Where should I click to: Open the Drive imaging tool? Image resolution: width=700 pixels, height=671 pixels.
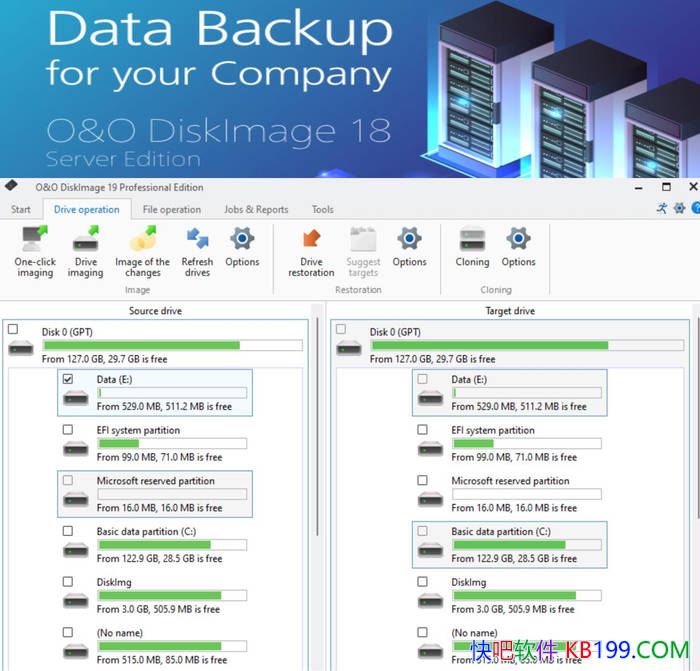coord(85,252)
